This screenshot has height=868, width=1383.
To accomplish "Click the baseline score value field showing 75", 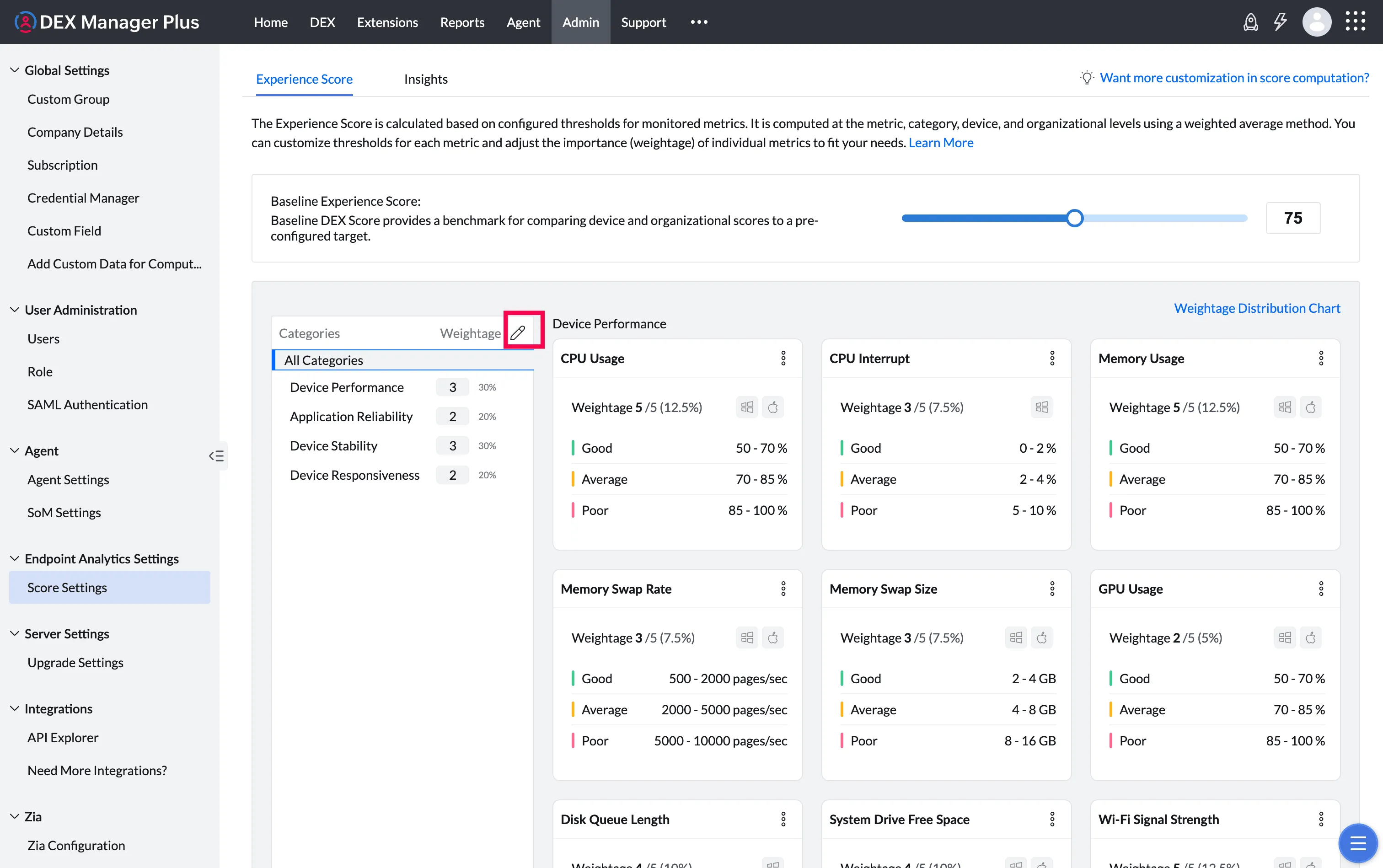I will [x=1293, y=218].
